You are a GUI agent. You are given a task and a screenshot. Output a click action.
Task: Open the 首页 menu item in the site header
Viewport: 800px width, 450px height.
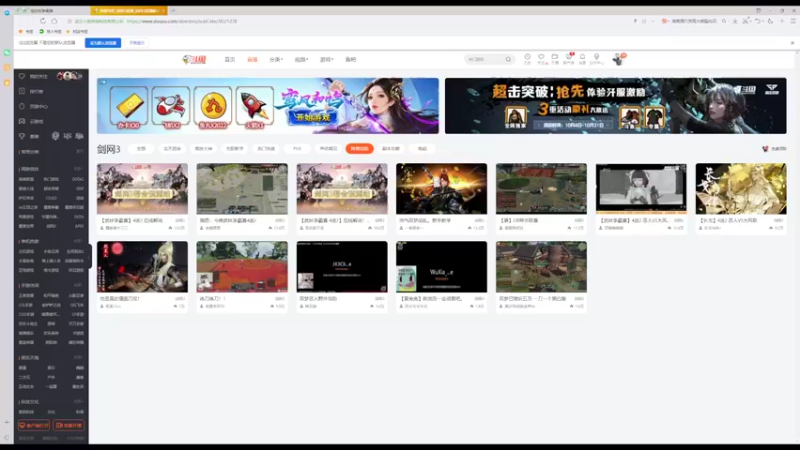click(x=230, y=60)
